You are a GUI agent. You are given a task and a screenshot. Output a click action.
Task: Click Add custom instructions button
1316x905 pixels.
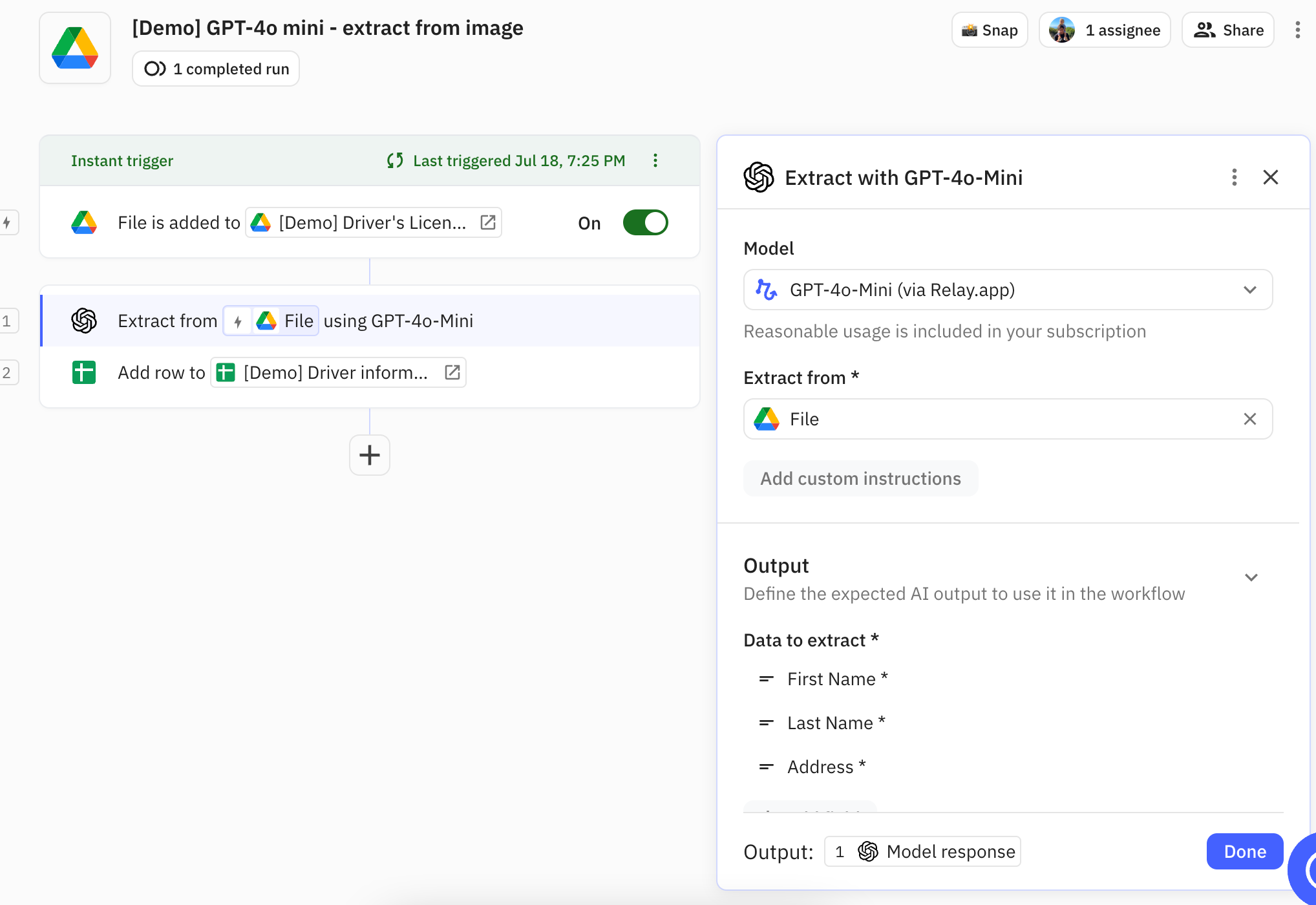(x=860, y=478)
